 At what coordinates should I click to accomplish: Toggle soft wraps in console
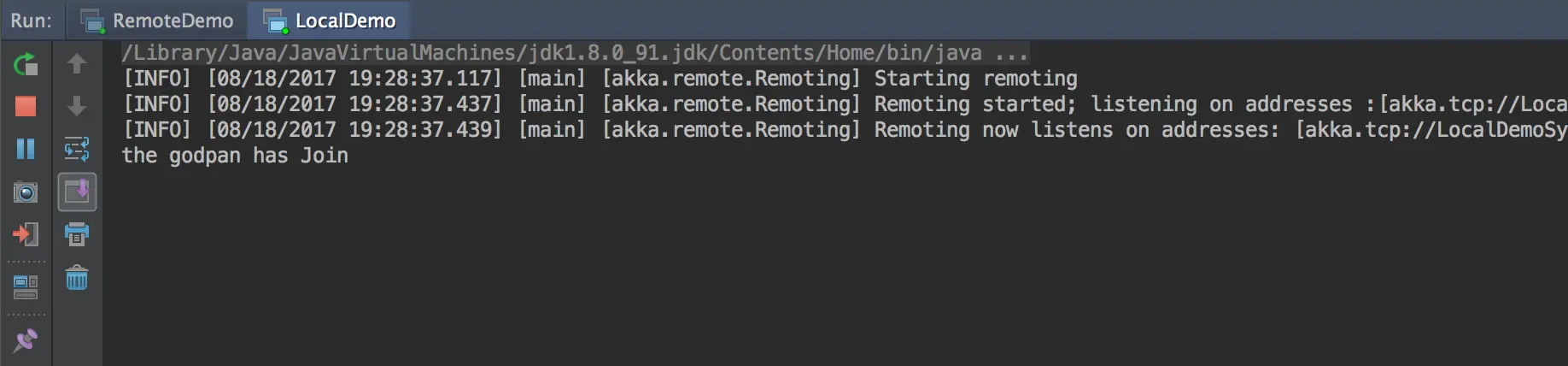[x=77, y=149]
